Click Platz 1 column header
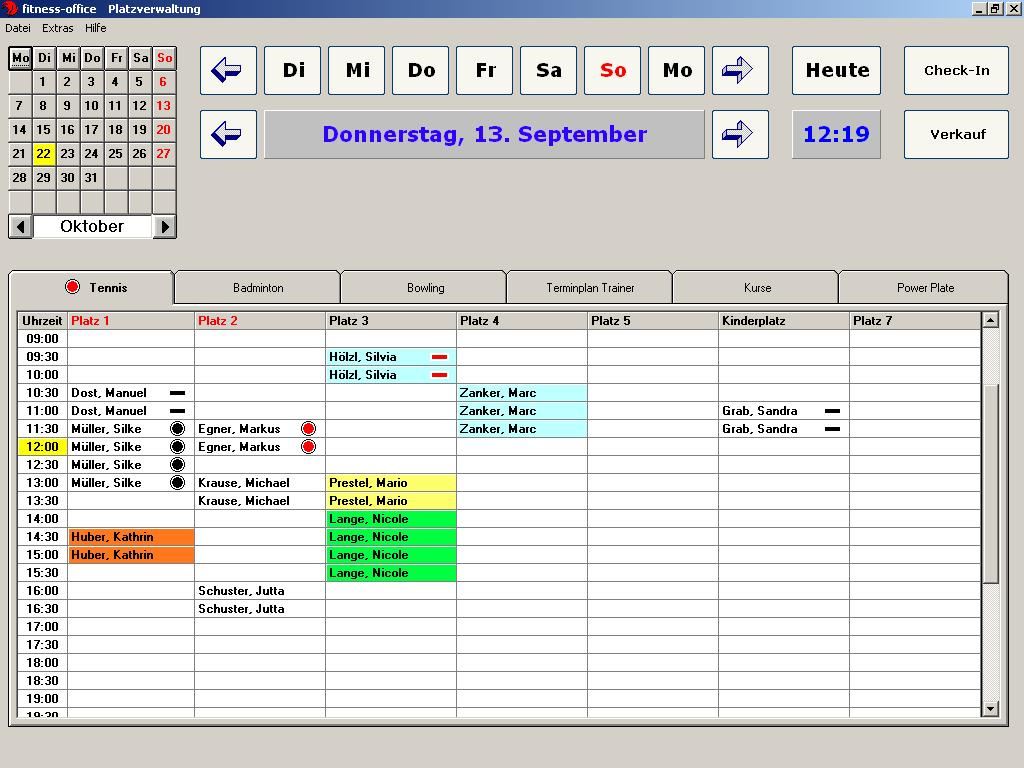The height and width of the screenshot is (768, 1024). (x=131, y=321)
